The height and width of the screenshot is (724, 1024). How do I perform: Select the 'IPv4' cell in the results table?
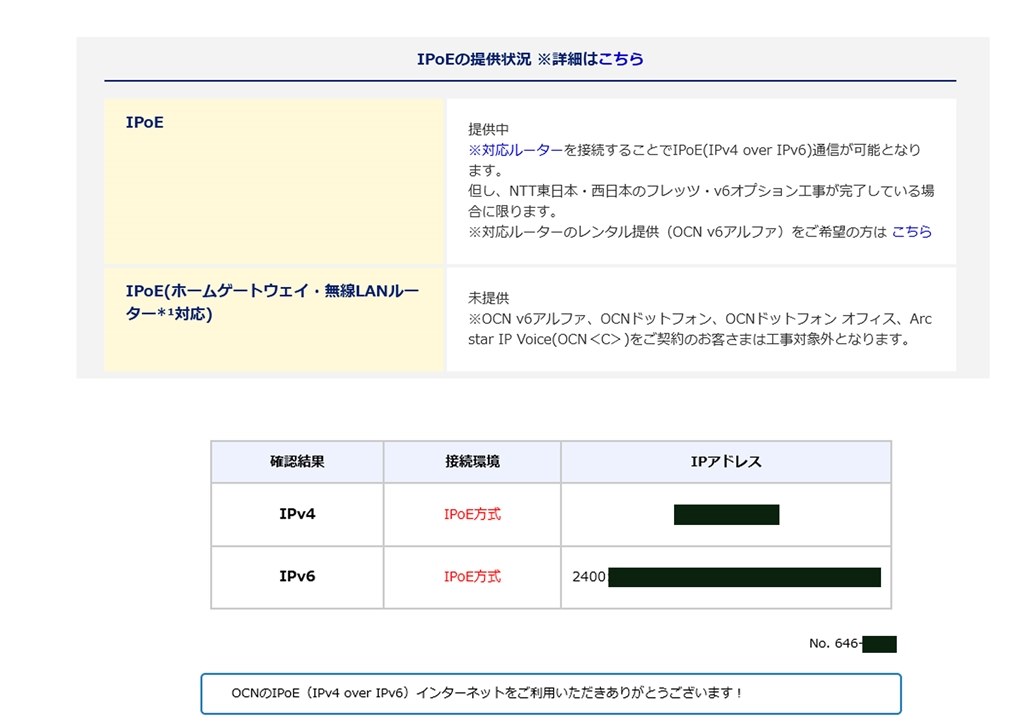click(297, 514)
